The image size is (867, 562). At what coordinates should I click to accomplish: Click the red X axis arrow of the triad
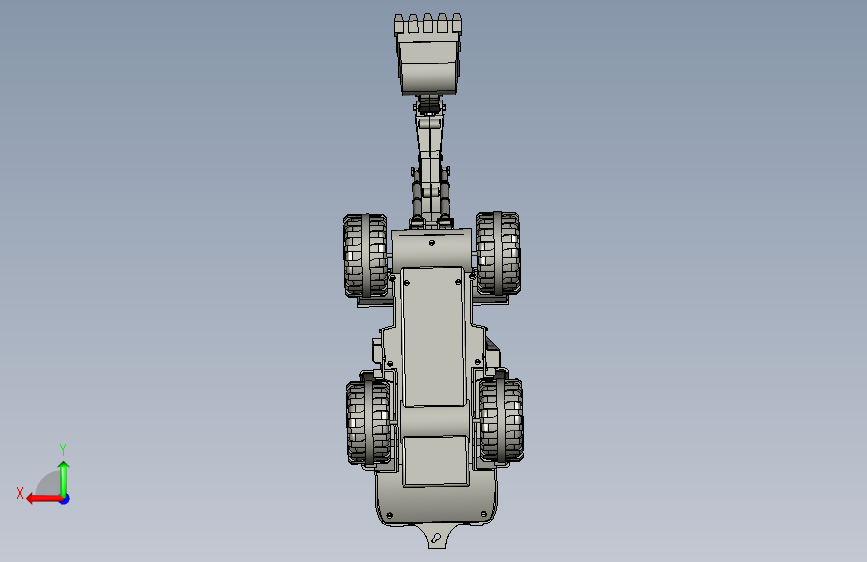pos(43,499)
